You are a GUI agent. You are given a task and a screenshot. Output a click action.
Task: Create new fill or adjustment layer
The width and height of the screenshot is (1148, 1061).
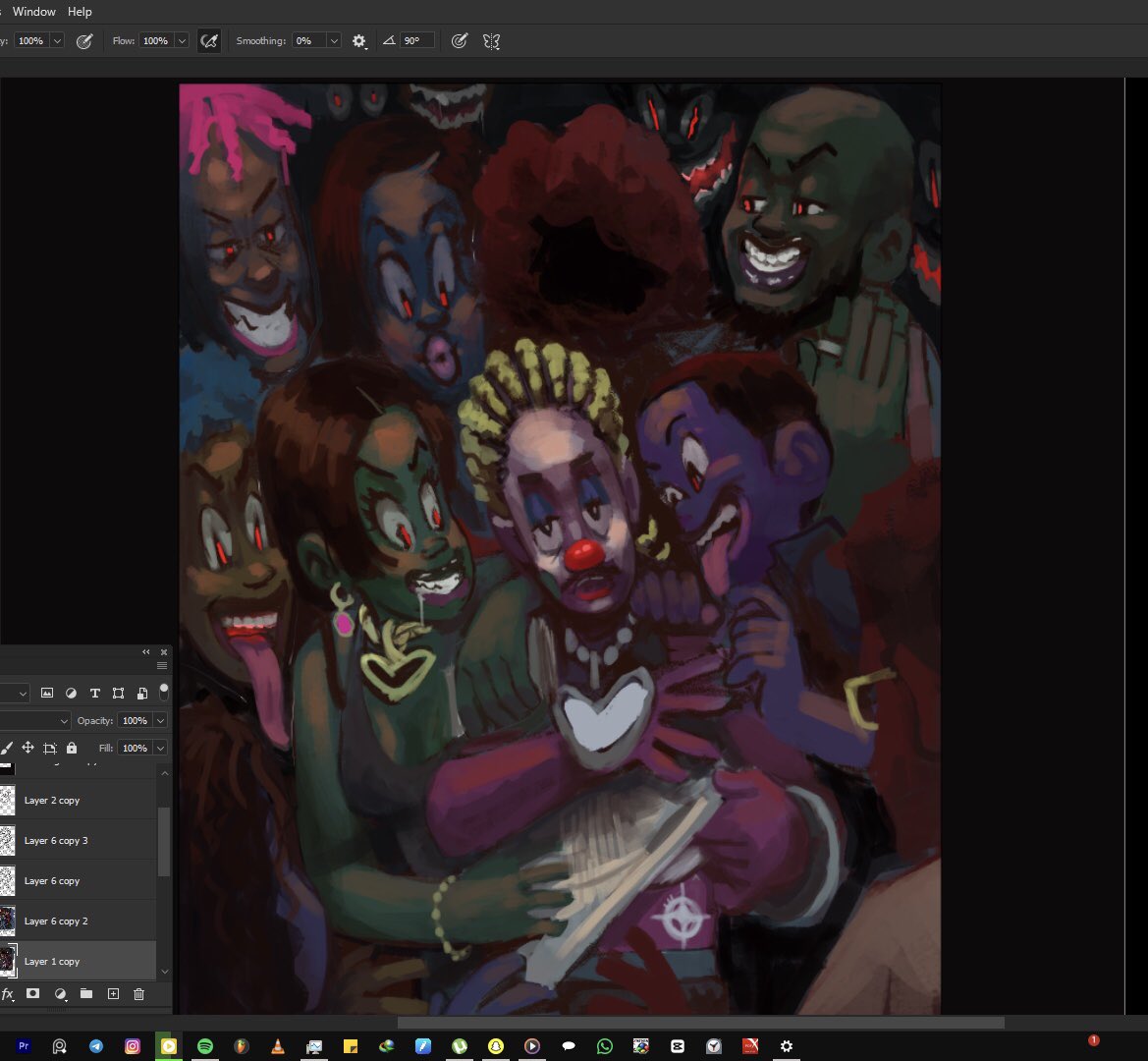click(x=60, y=993)
